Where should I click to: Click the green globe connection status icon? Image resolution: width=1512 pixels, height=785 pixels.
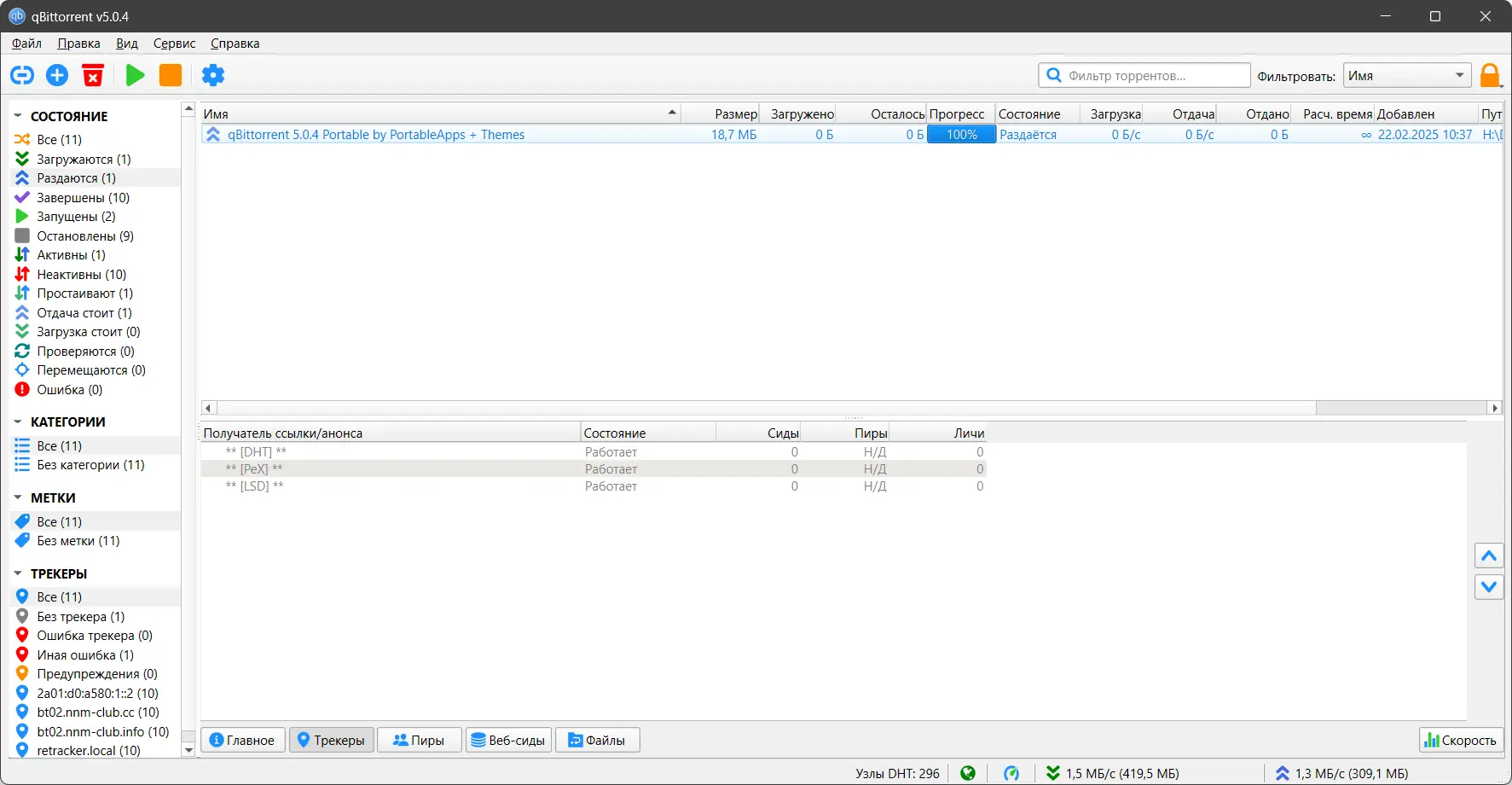pyautogui.click(x=968, y=773)
